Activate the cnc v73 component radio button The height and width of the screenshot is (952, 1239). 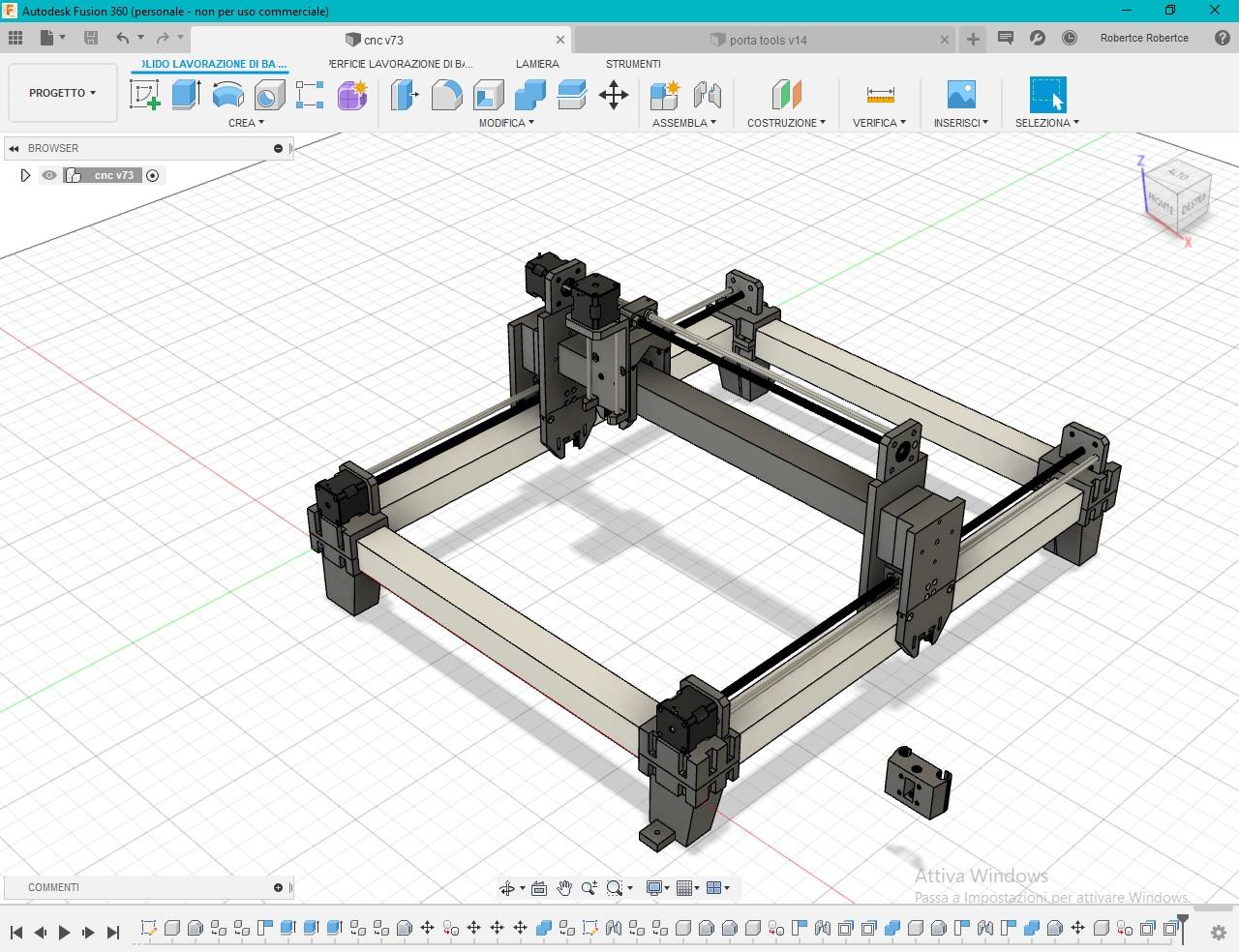[x=152, y=175]
